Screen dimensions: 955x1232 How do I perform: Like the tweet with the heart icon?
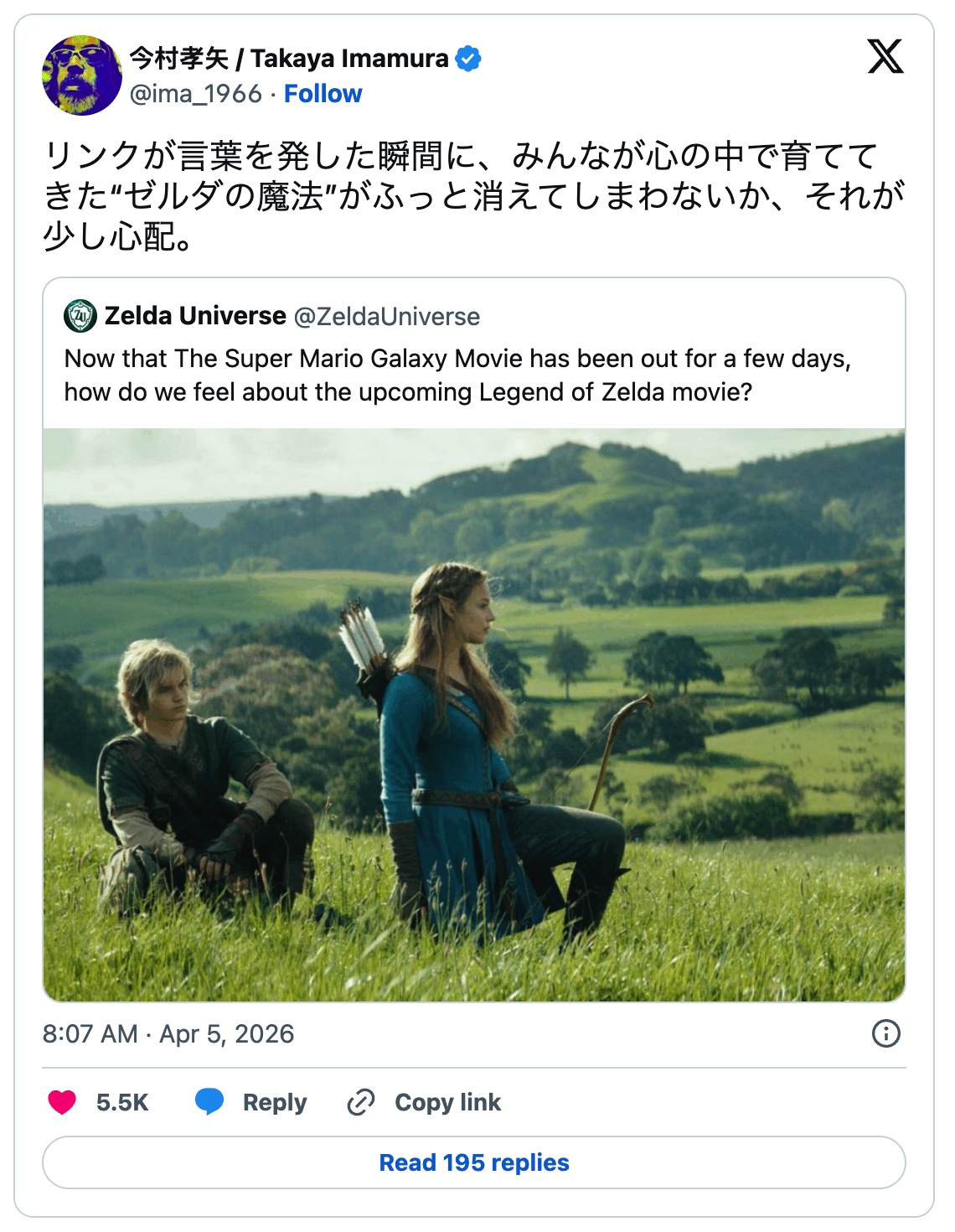point(62,1102)
